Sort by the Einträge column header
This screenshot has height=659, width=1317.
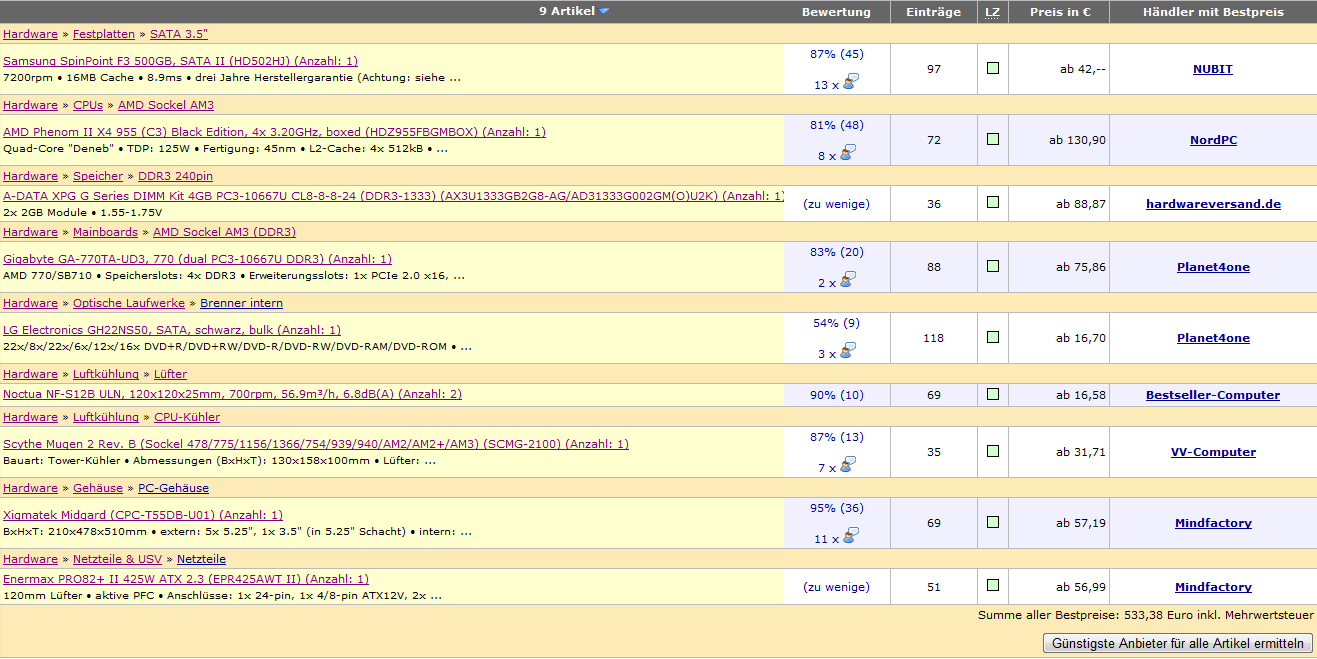coord(933,12)
